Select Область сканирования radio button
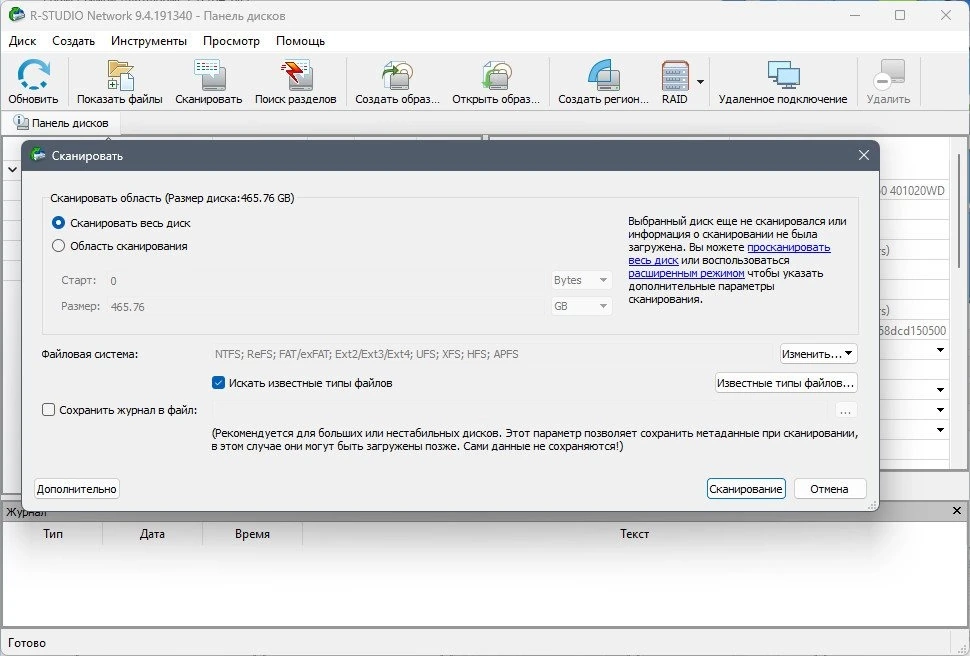Image resolution: width=970 pixels, height=656 pixels. [59, 246]
